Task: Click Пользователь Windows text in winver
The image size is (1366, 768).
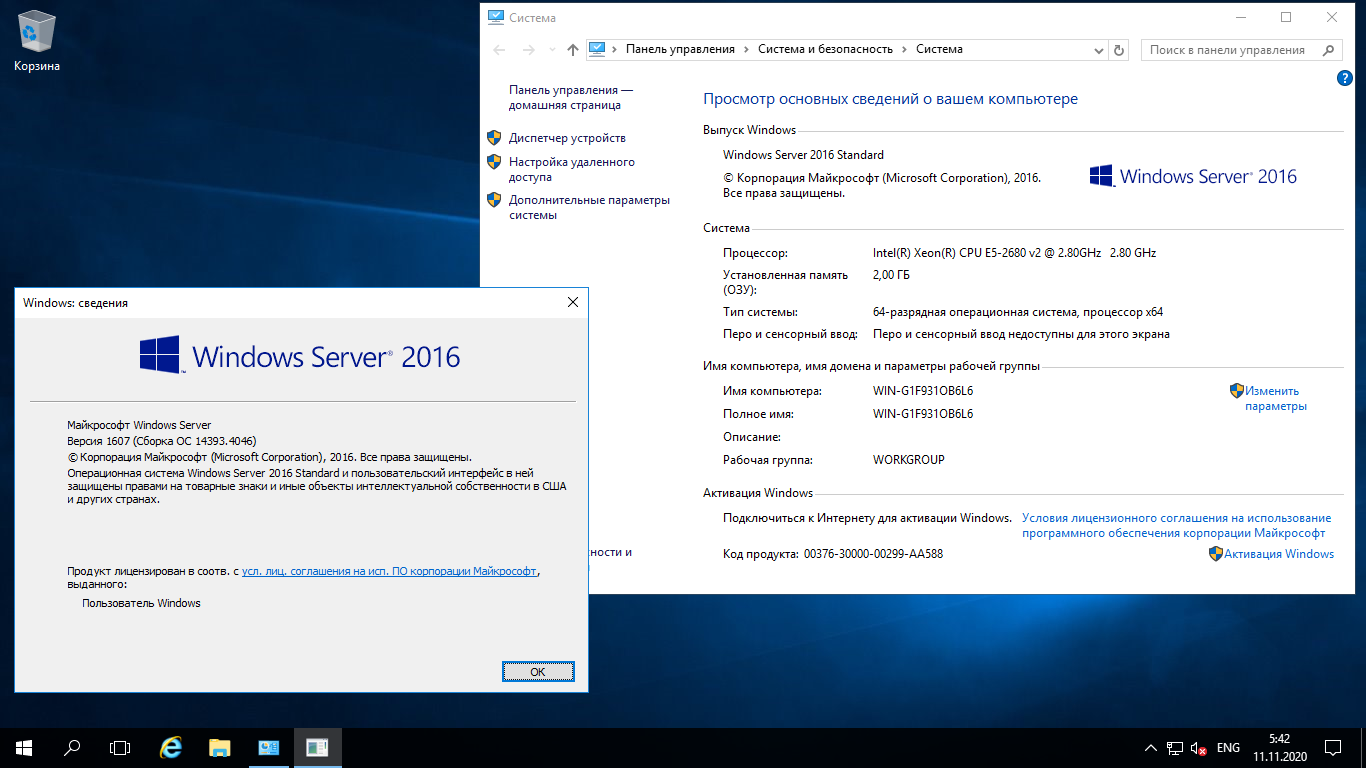Action: pos(141,603)
